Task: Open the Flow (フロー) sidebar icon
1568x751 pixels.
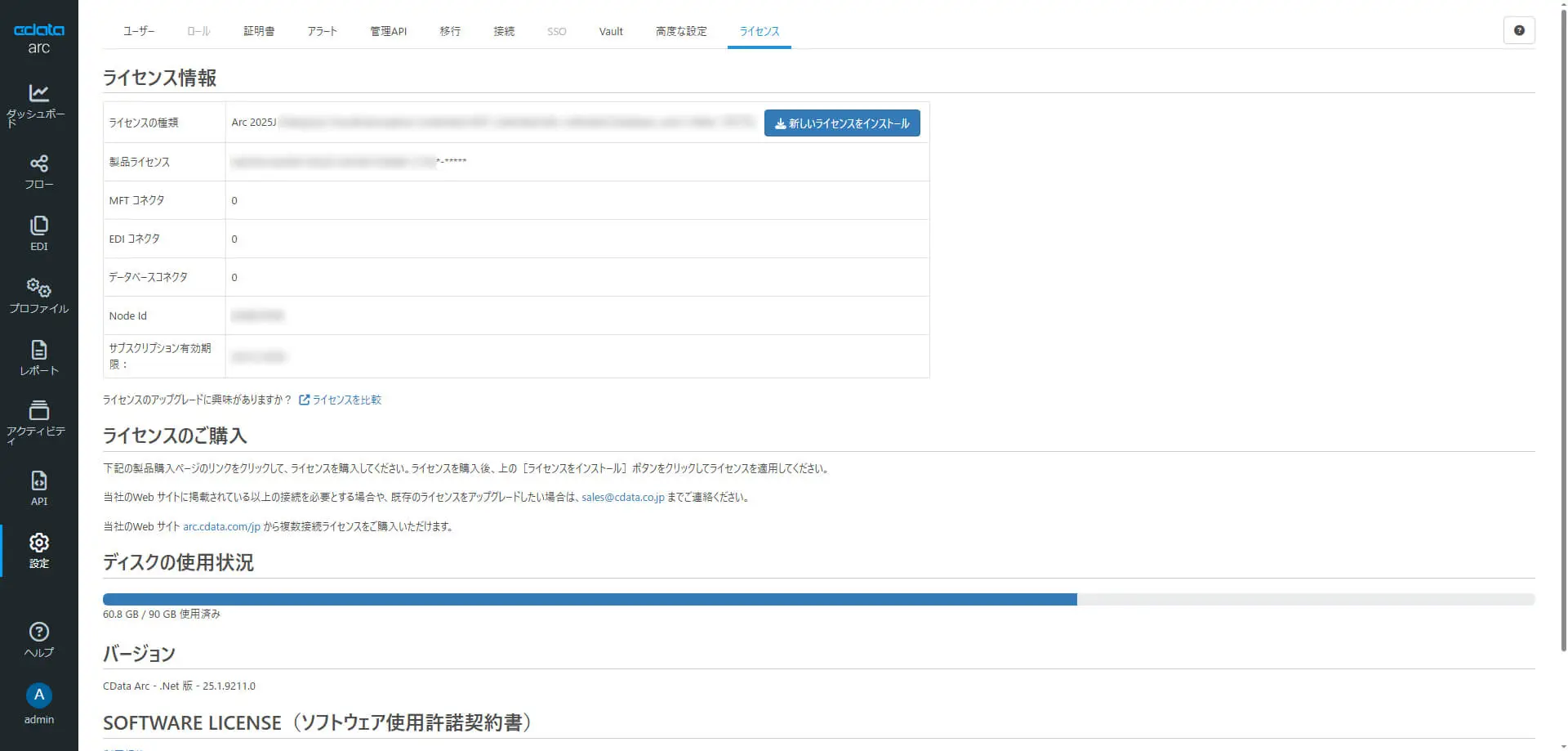Action: 38,163
